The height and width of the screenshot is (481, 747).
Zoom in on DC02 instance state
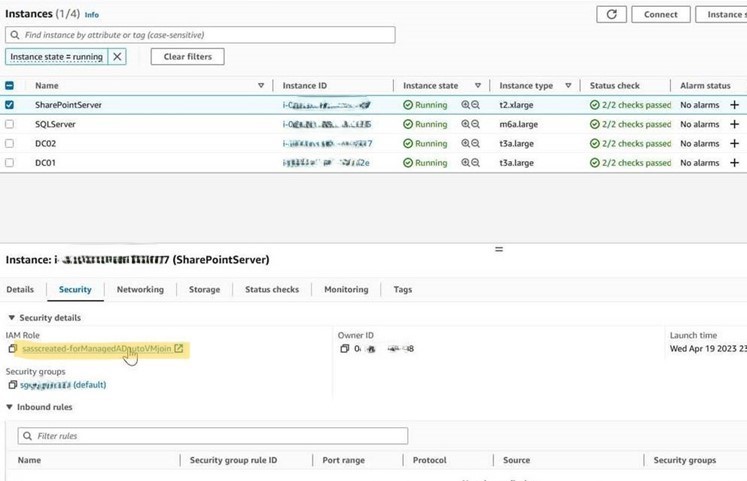click(x=465, y=143)
